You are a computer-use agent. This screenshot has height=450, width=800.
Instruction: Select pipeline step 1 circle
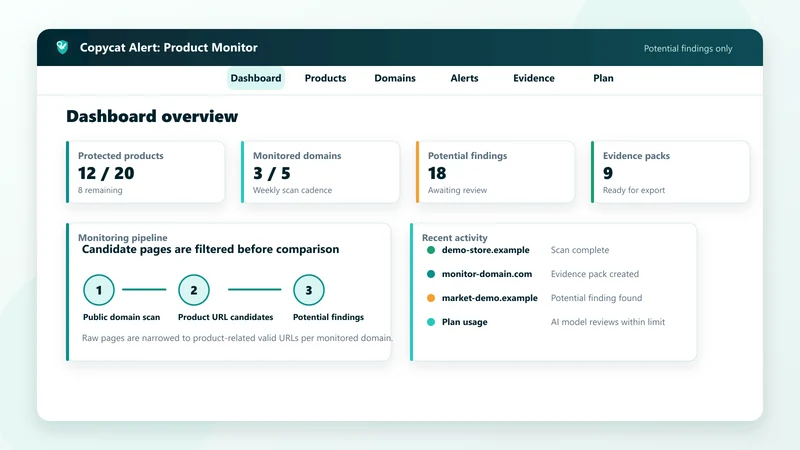click(x=99, y=290)
